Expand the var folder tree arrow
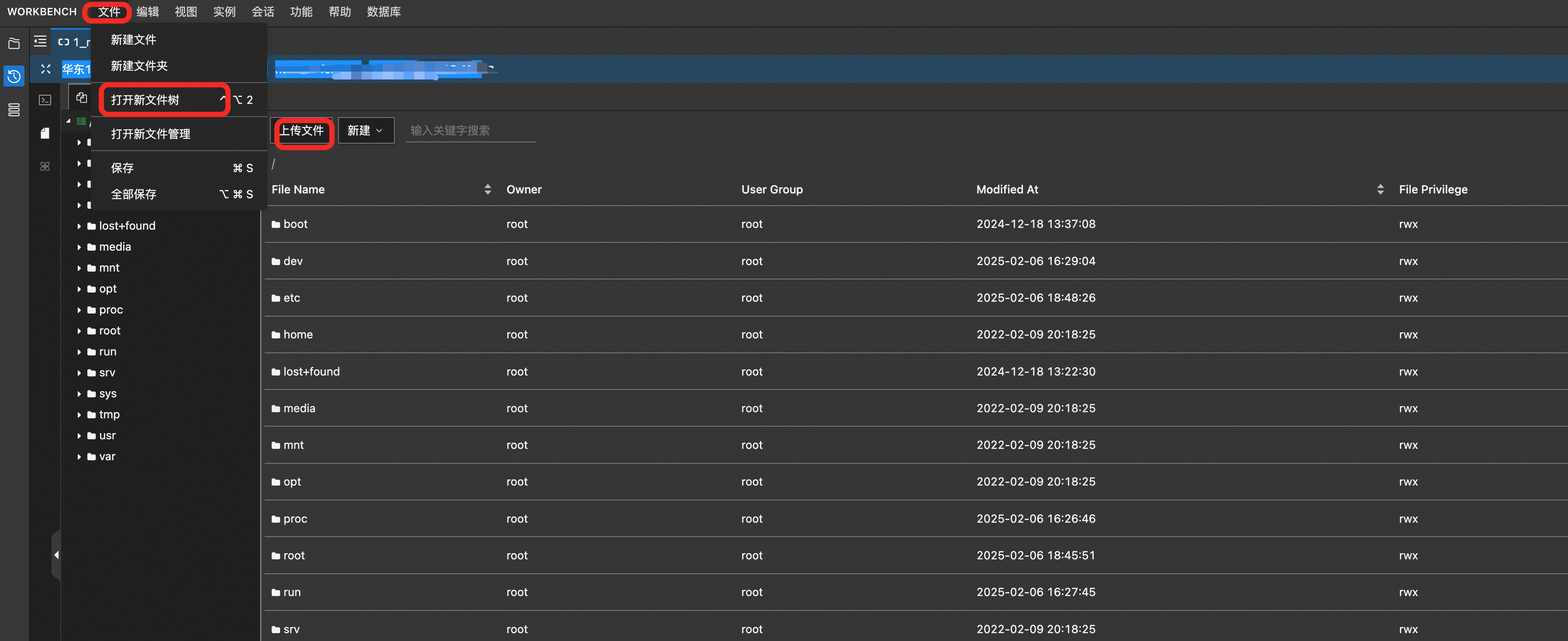Image resolution: width=1568 pixels, height=641 pixels. [79, 457]
